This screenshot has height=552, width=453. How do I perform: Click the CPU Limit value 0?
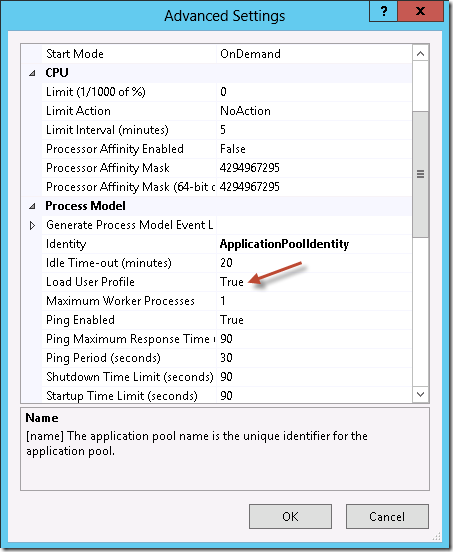tap(223, 92)
